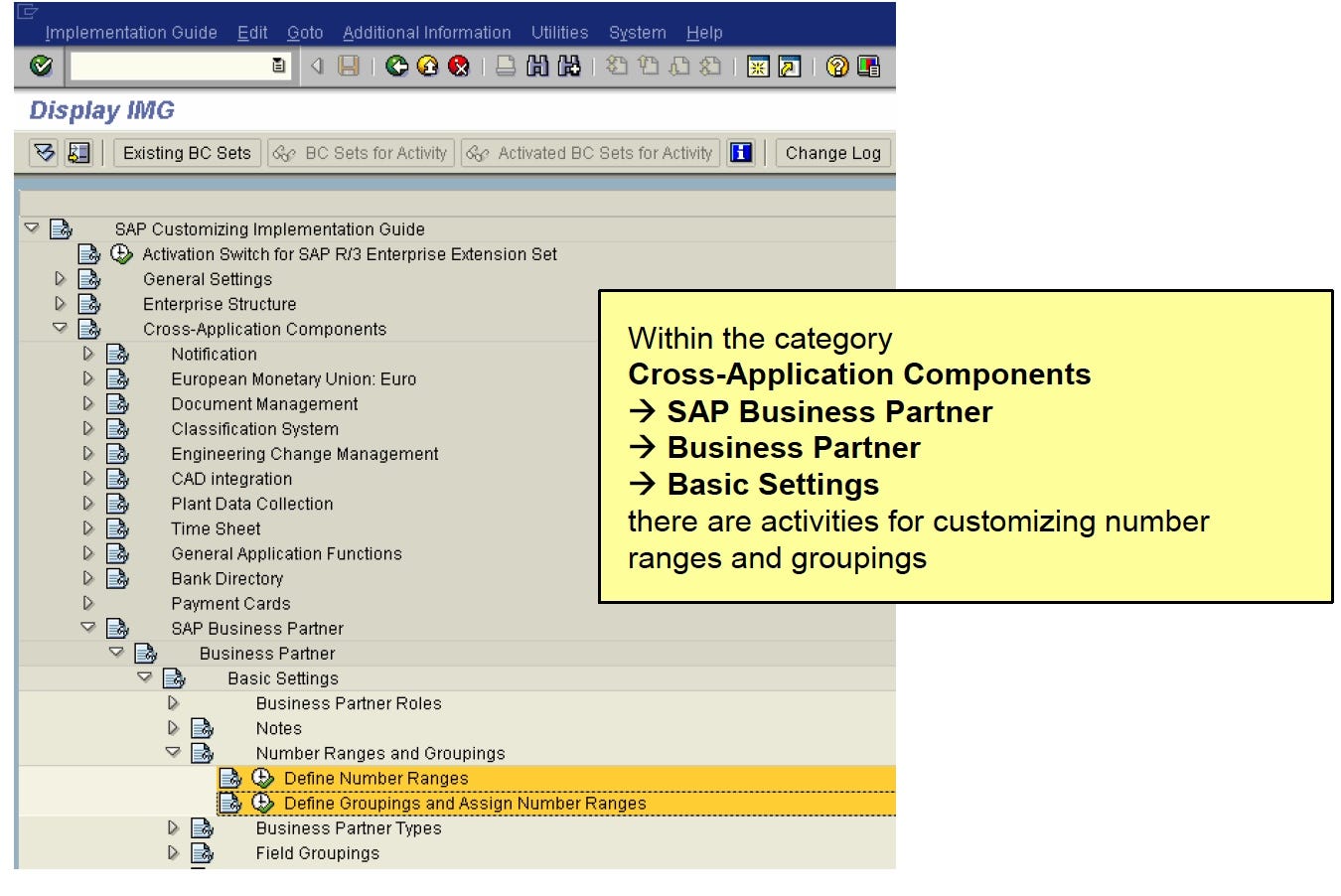The height and width of the screenshot is (896, 1341).
Task: Click the icon left of Existing BC Sets
Action: click(78, 153)
